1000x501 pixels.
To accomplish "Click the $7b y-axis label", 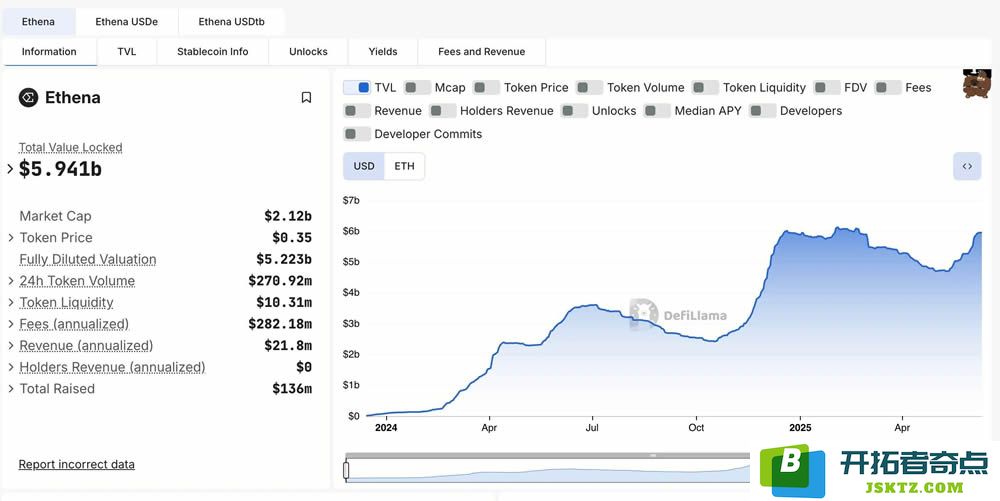I will click(x=351, y=200).
